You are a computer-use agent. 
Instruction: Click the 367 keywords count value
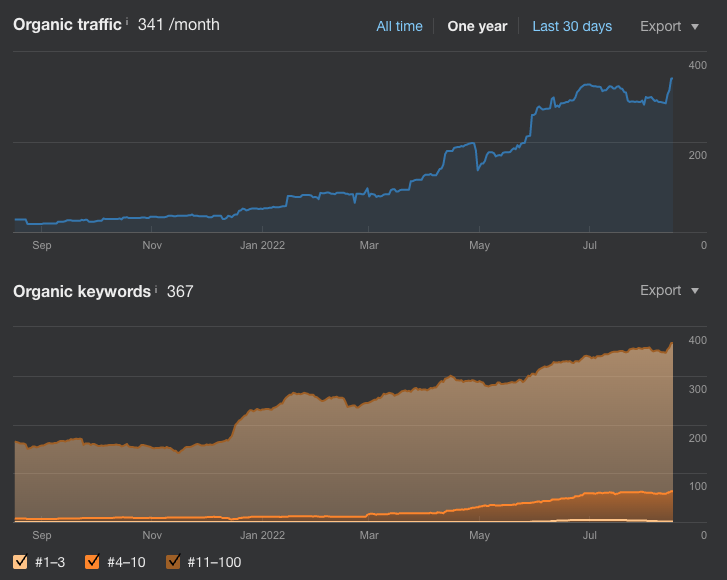pyautogui.click(x=180, y=292)
